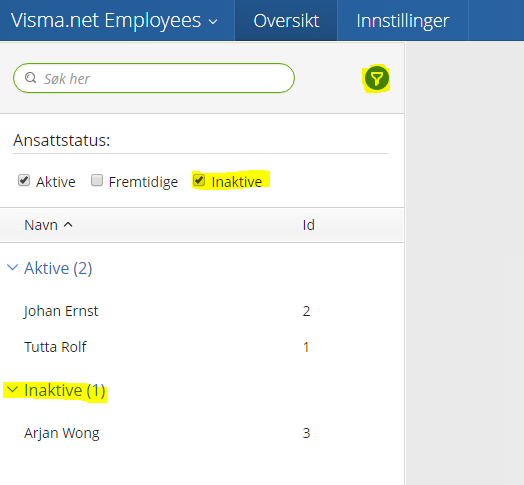Sort the list by Navn column

pos(41,225)
